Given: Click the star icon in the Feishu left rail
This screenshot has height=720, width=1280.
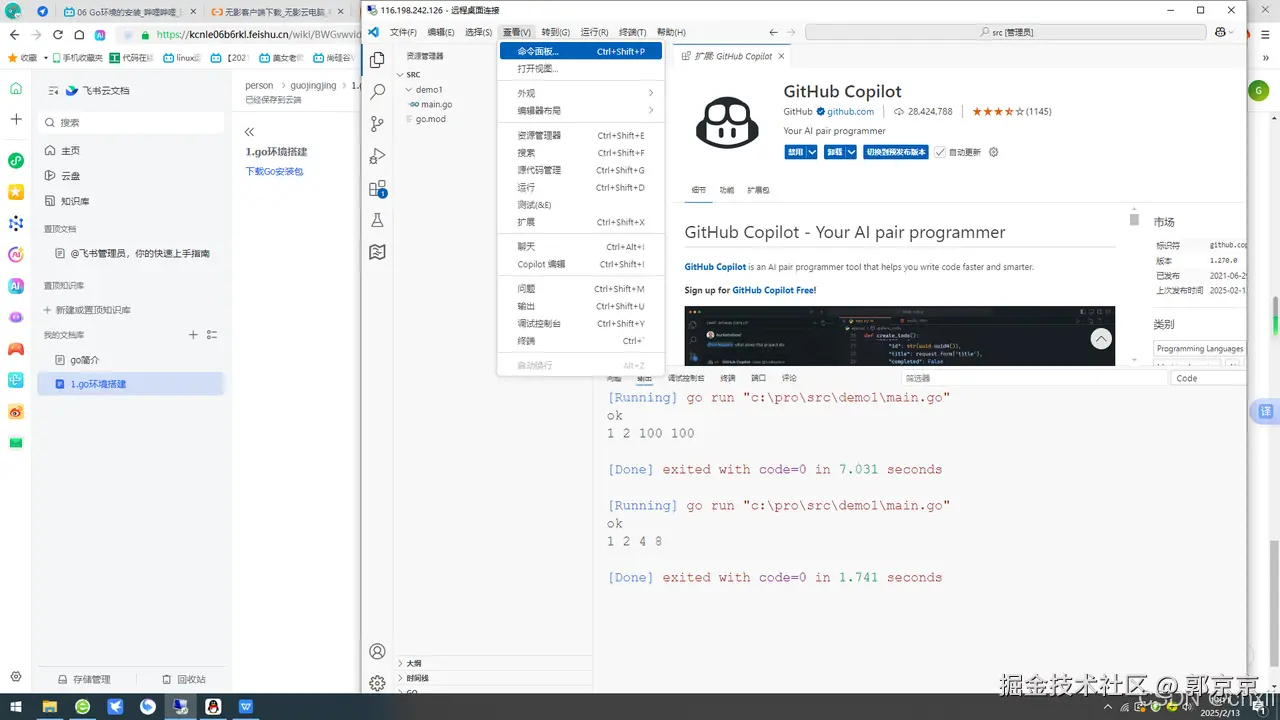Looking at the screenshot, I should coord(16,192).
